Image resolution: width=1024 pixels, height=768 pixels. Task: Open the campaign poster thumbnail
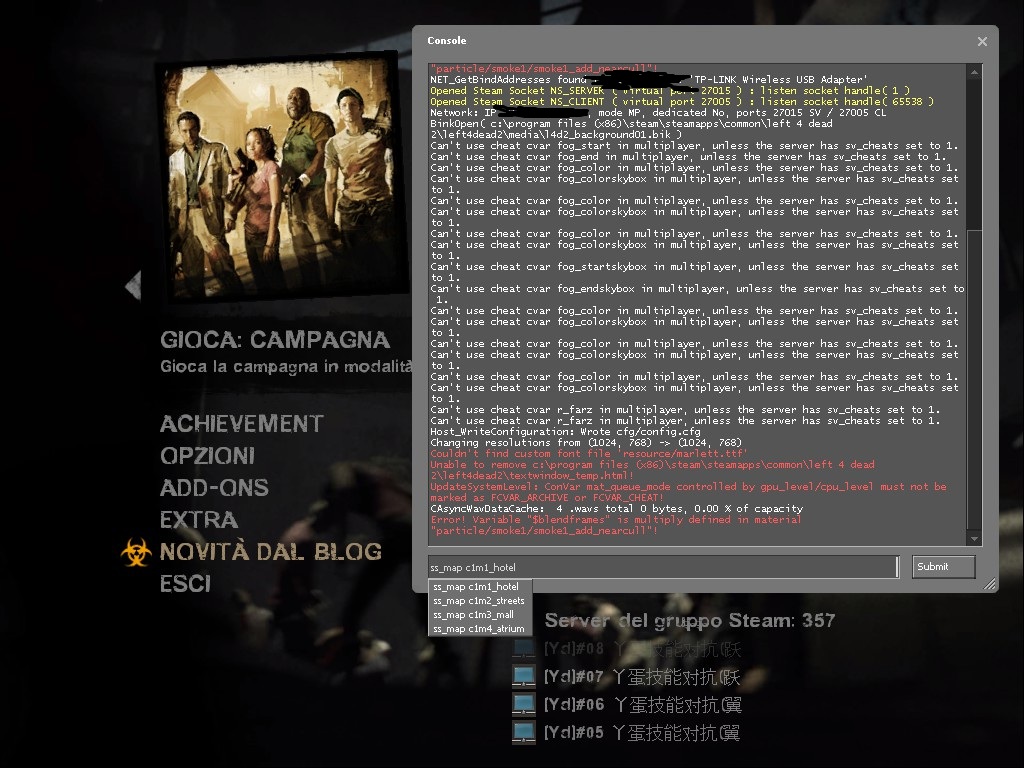[281, 176]
